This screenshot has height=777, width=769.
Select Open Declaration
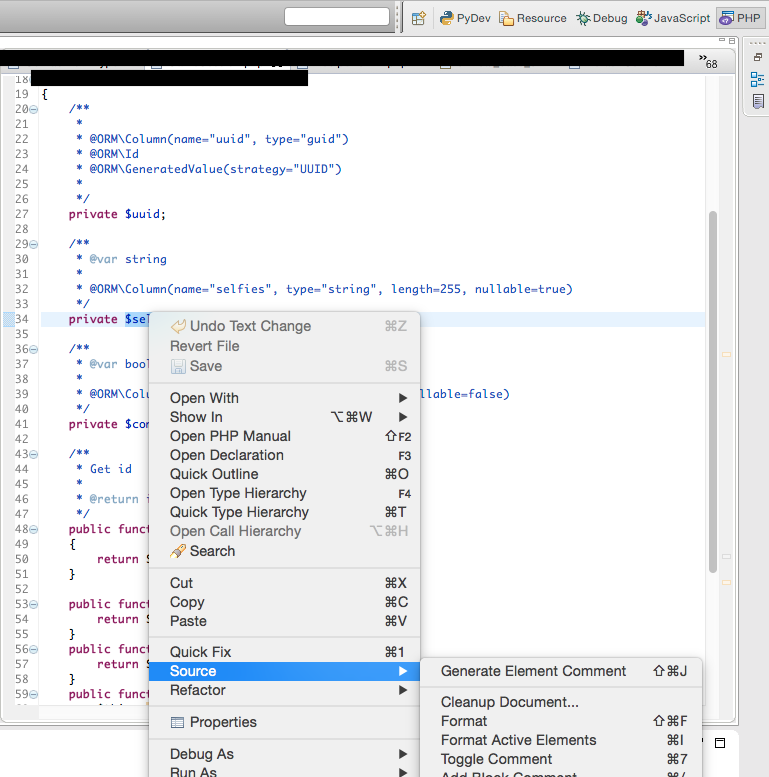(284, 455)
